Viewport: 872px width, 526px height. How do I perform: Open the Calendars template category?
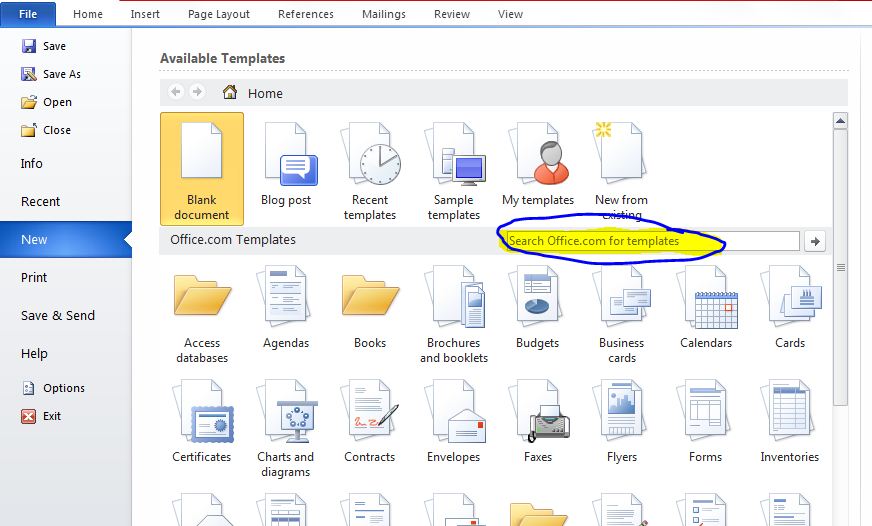706,307
